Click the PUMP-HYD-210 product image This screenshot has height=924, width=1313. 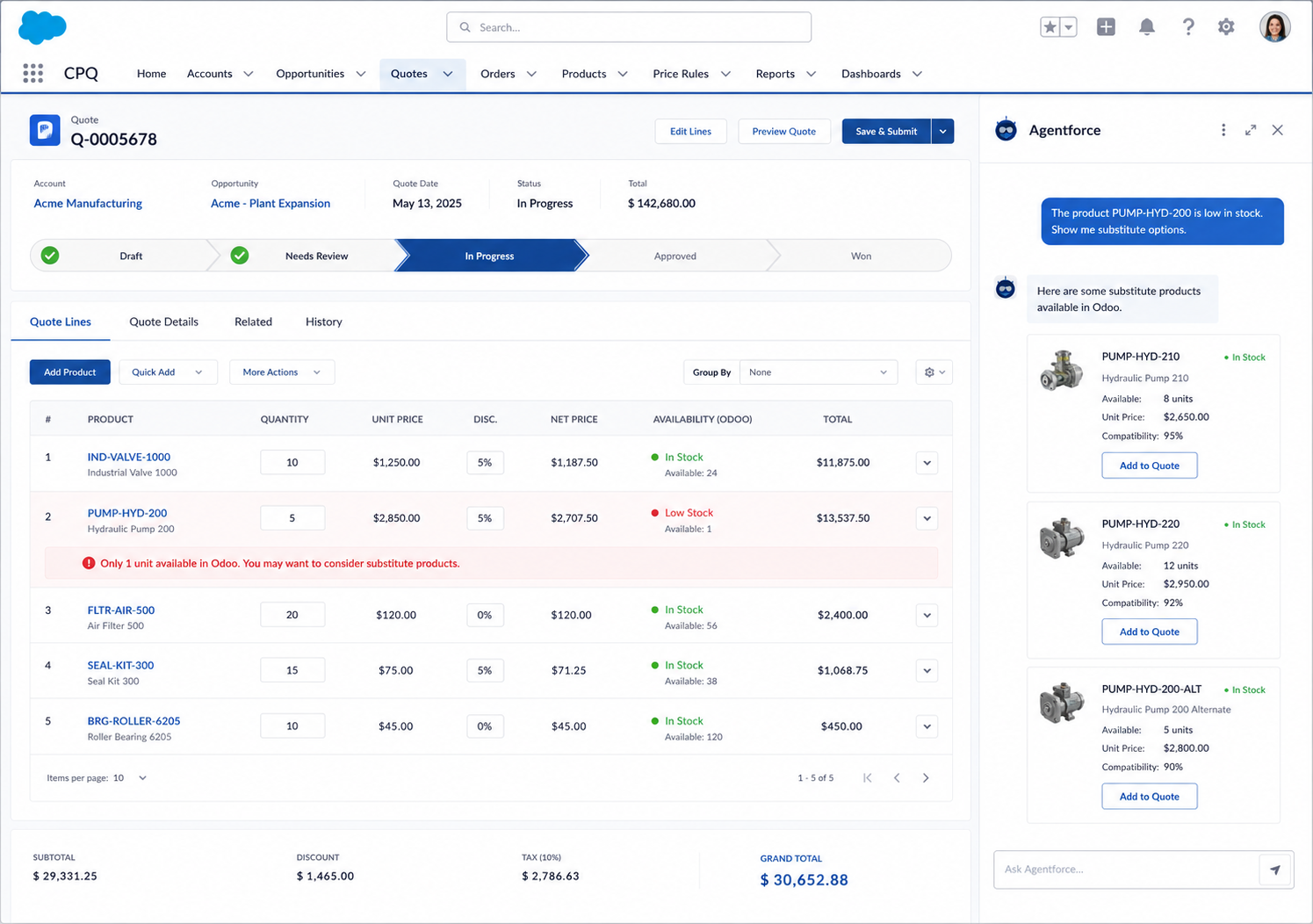coord(1062,370)
